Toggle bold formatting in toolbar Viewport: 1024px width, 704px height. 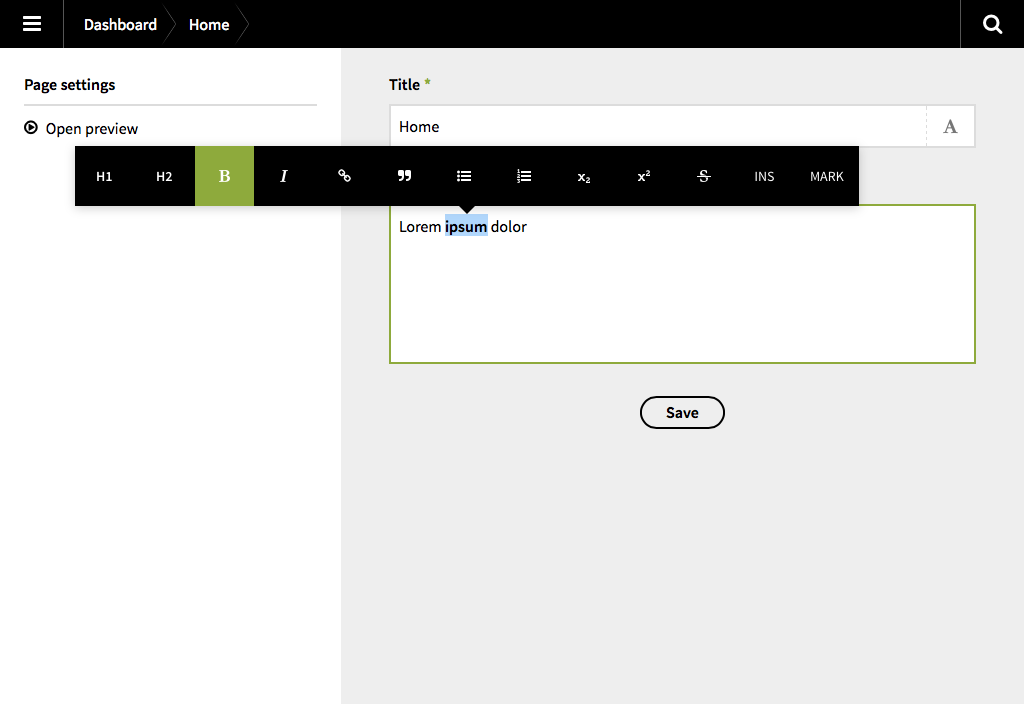[x=224, y=176]
